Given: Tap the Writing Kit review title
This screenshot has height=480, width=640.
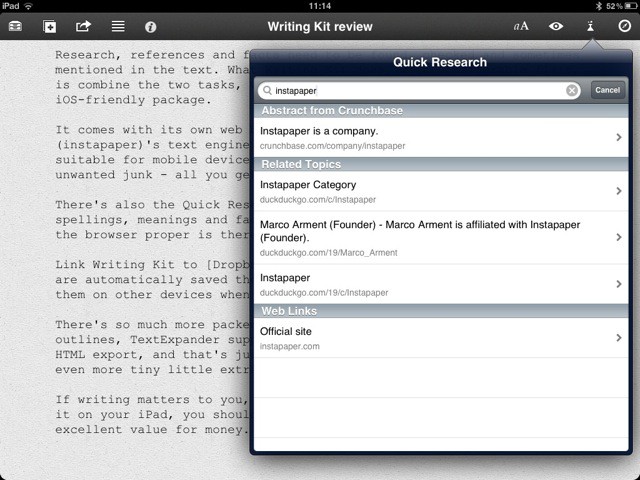Looking at the screenshot, I should click(320, 27).
